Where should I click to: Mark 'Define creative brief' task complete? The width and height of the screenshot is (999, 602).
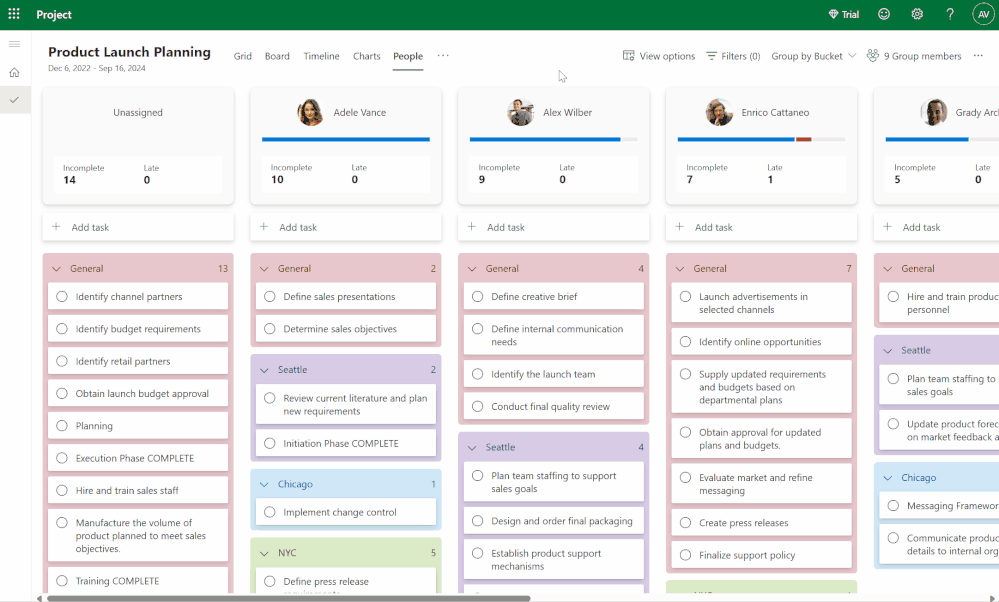coord(477,296)
